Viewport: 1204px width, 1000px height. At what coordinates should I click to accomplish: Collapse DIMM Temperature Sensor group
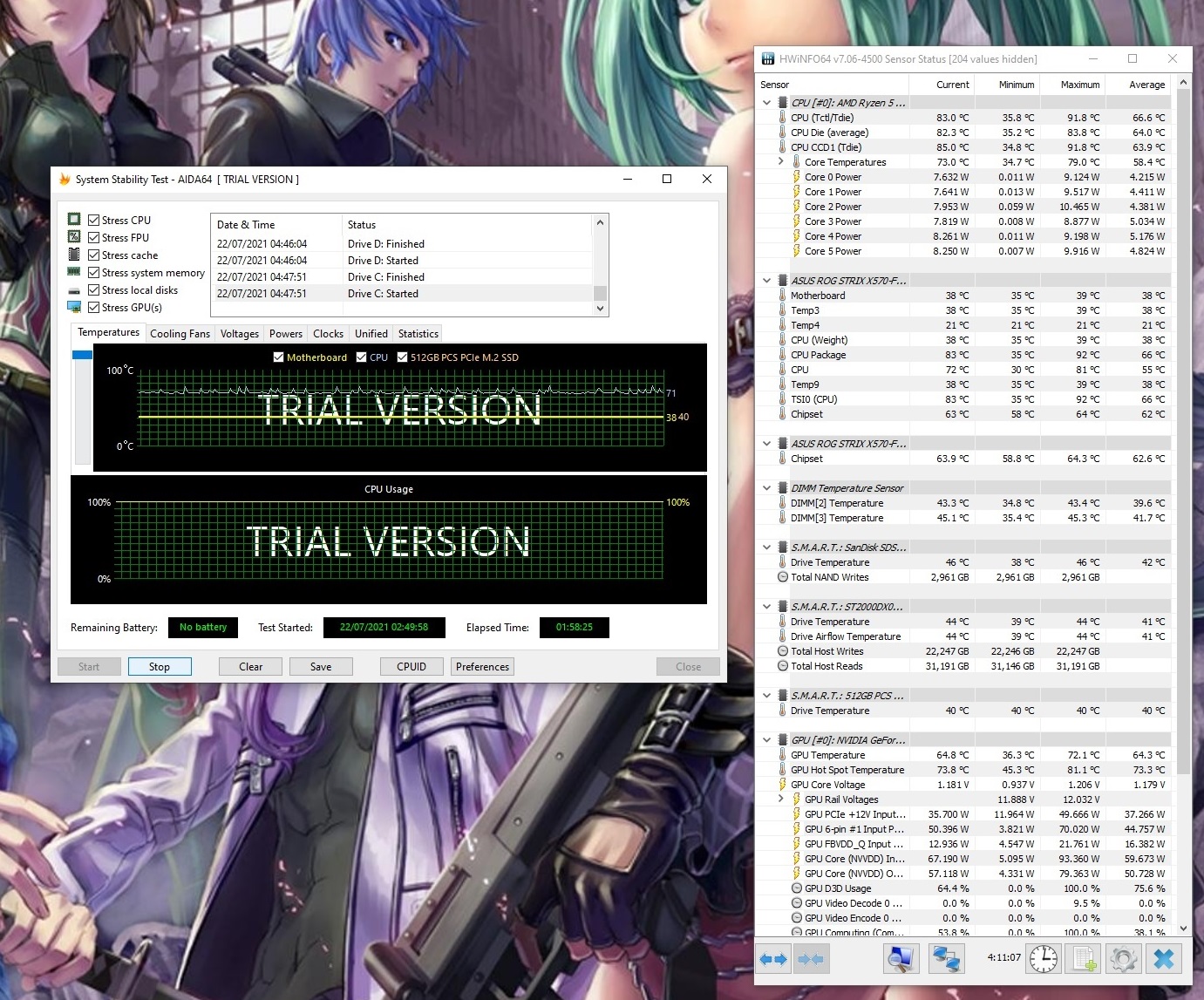click(x=766, y=488)
